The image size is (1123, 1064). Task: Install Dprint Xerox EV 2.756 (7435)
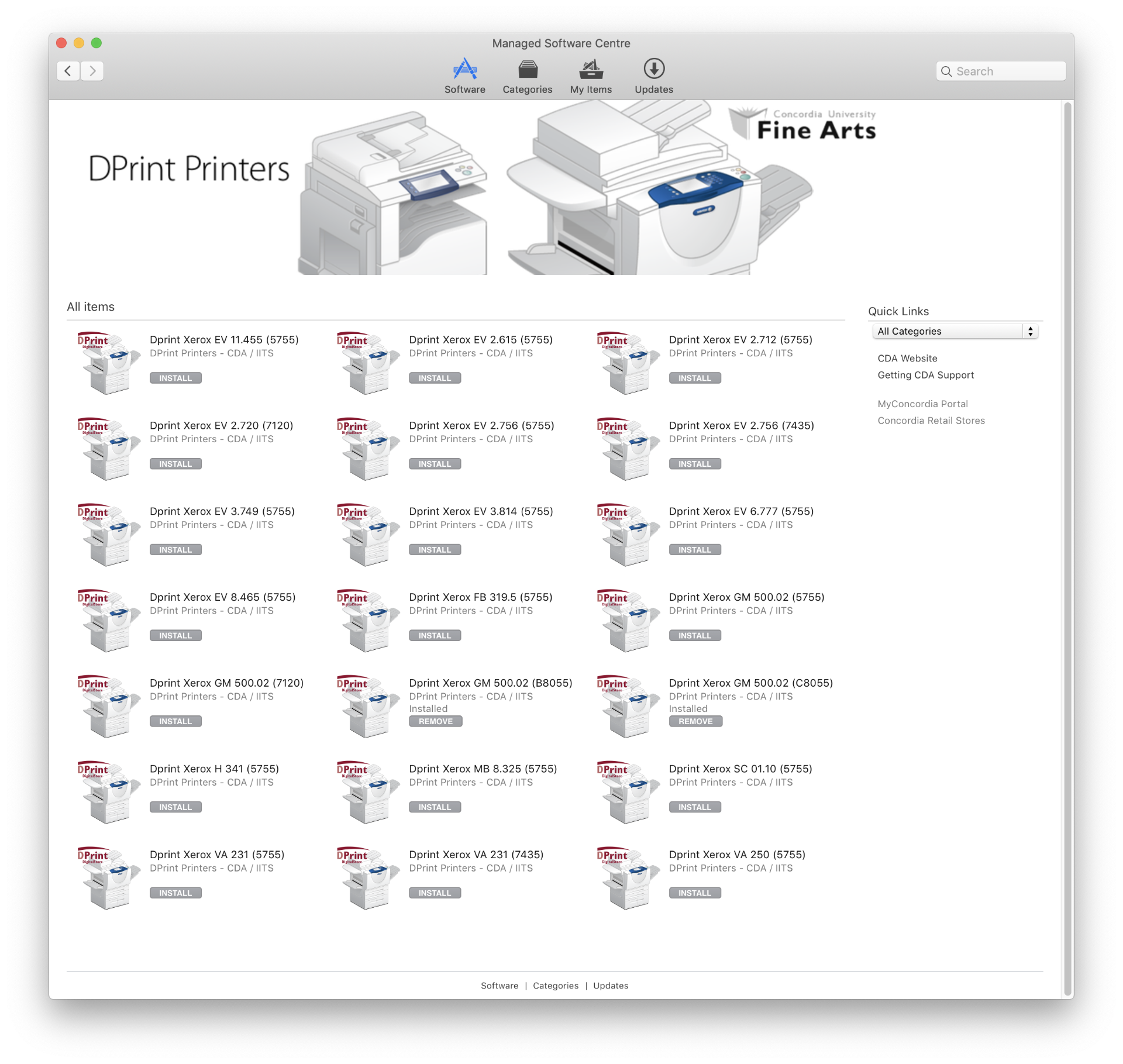coord(695,464)
